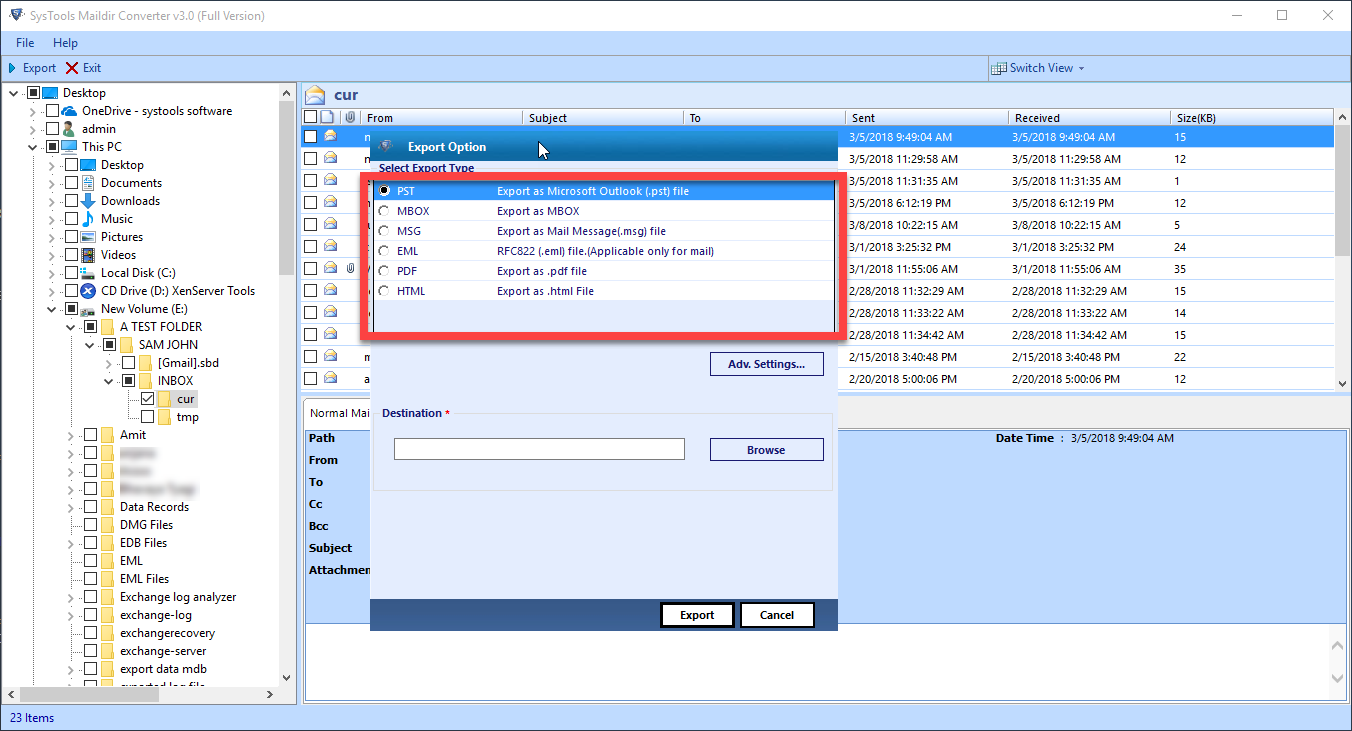
Task: Click the New Volume (E:) drive icon
Action: click(88, 310)
